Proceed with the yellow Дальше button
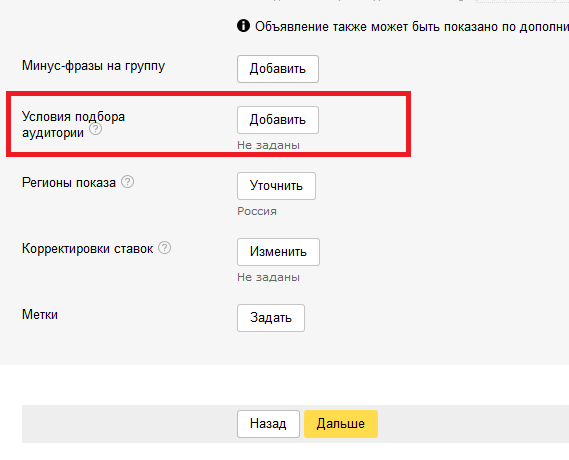This screenshot has width=569, height=460. (x=341, y=424)
